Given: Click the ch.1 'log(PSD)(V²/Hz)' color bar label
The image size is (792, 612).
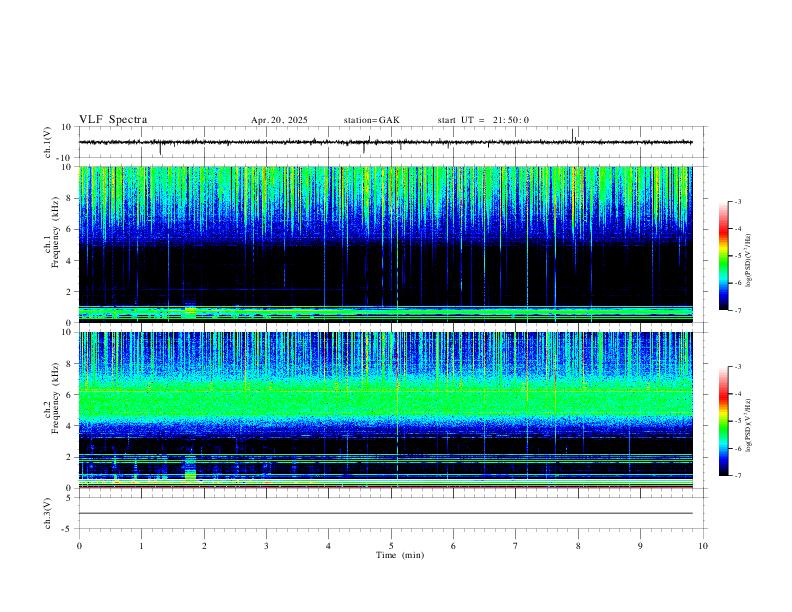Looking at the screenshot, I should point(749,260).
